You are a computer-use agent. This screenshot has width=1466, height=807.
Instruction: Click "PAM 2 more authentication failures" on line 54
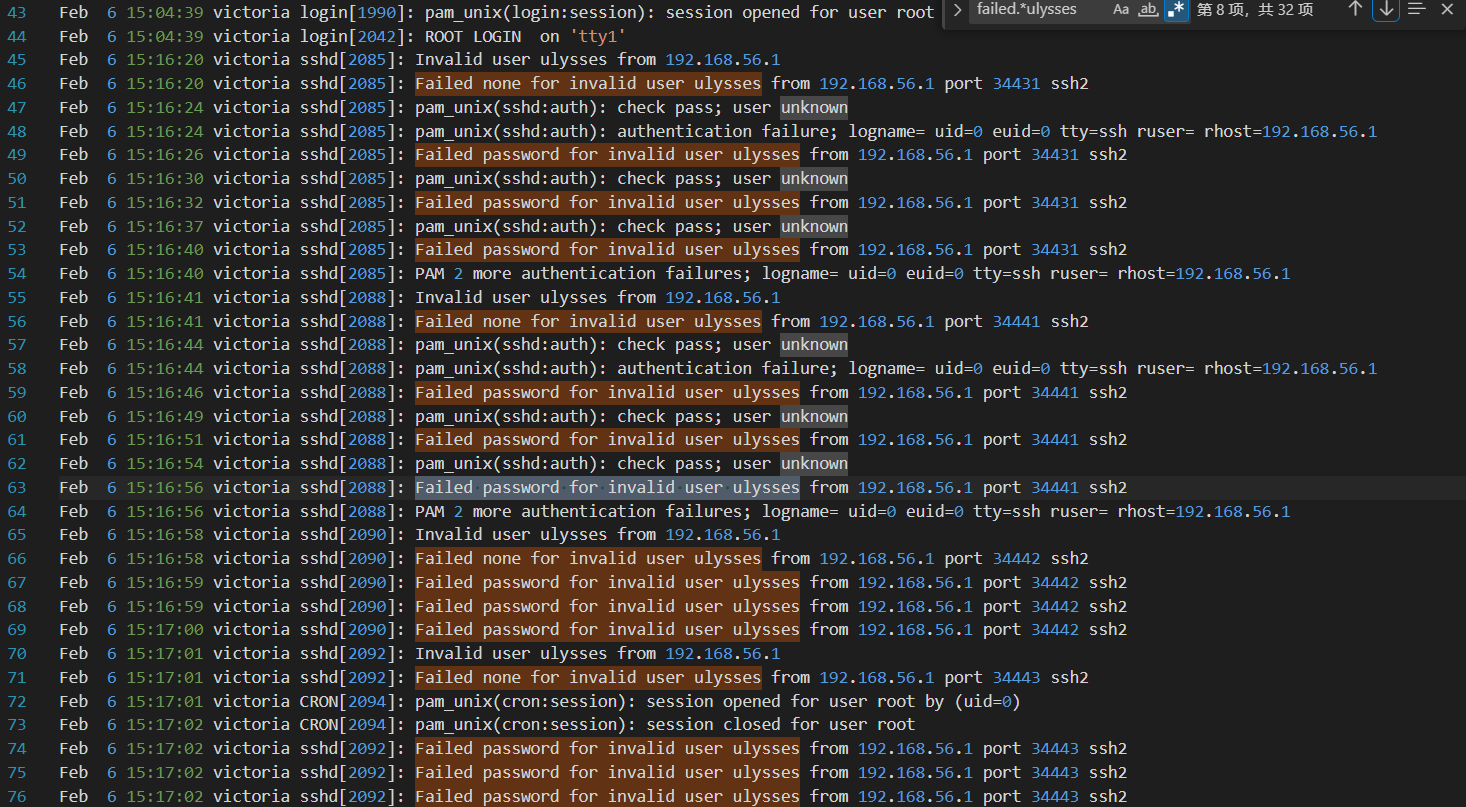click(x=578, y=274)
